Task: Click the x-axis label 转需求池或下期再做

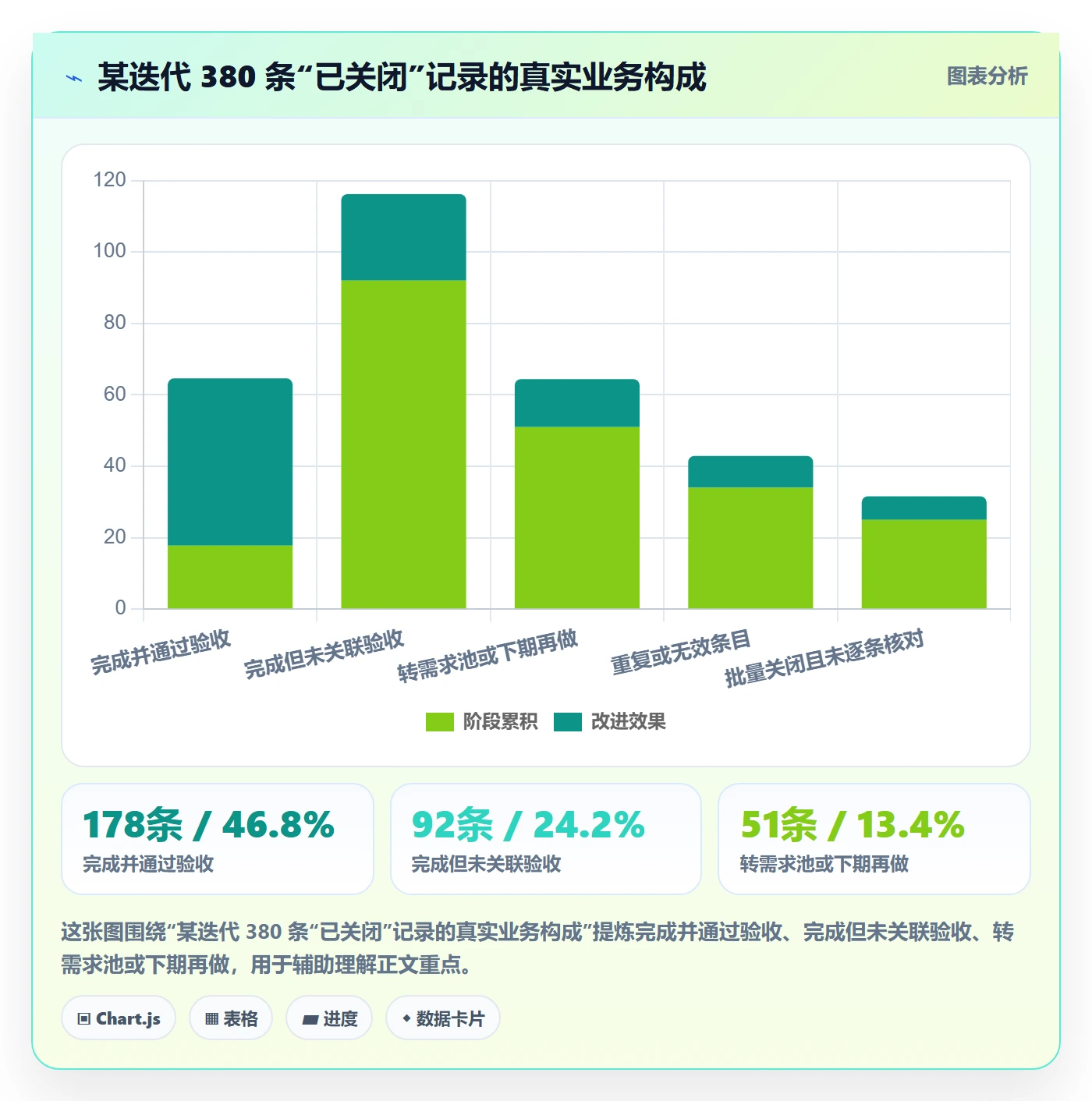Action: click(x=487, y=657)
